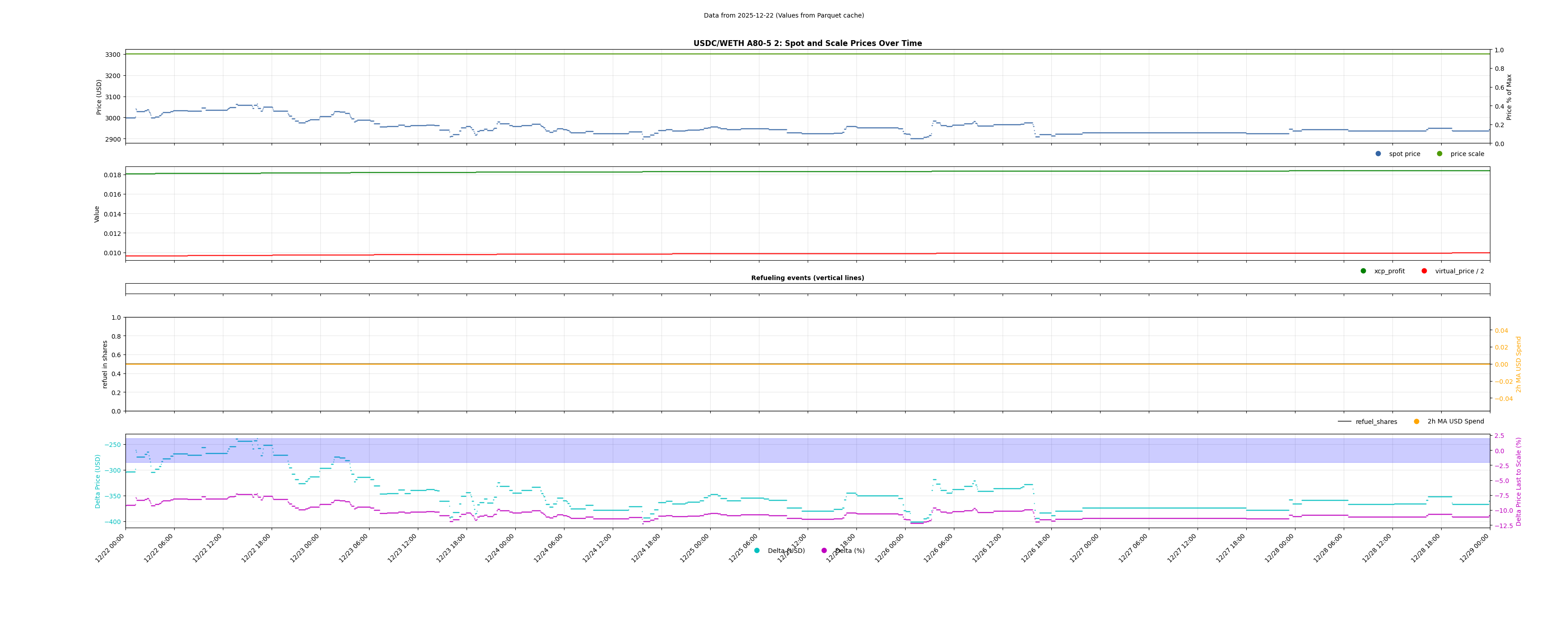Click the Data from 2025-12-22 header text
Image resolution: width=1568 pixels, height=621 pixels.
(783, 15)
